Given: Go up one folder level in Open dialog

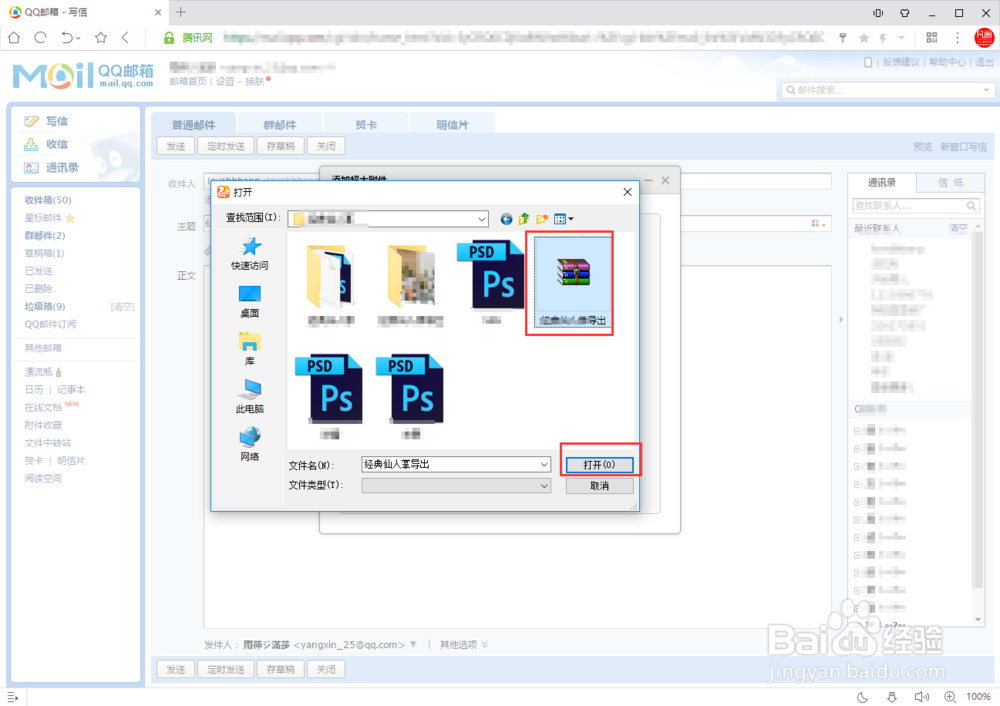Looking at the screenshot, I should tap(524, 219).
